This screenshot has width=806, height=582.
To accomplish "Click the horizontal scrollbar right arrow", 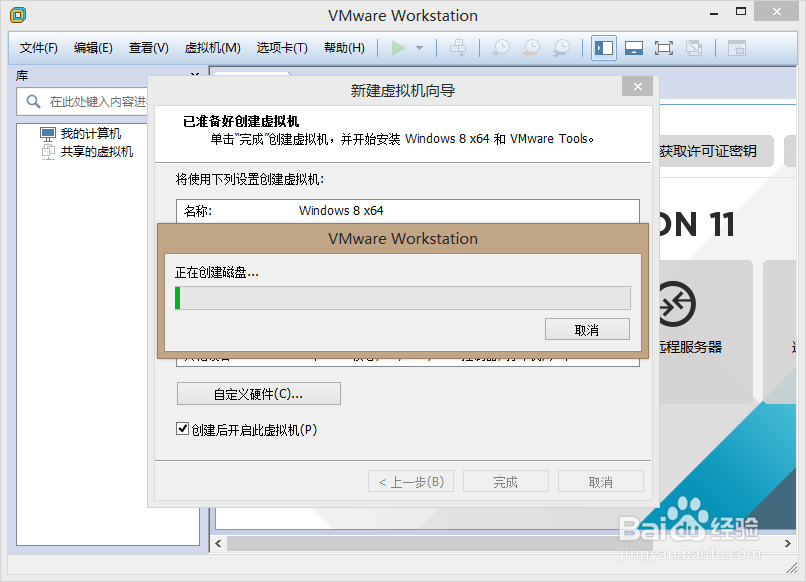I will click(x=787, y=543).
